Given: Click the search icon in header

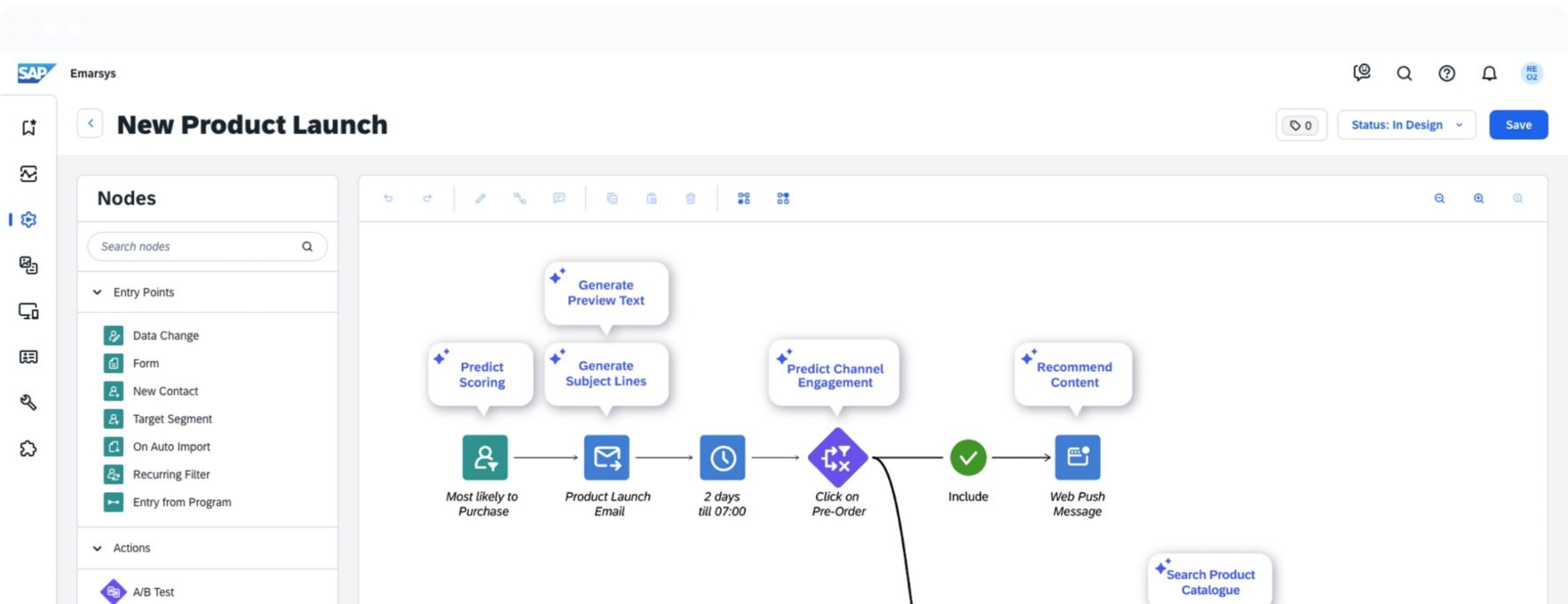Looking at the screenshot, I should coord(1404,74).
